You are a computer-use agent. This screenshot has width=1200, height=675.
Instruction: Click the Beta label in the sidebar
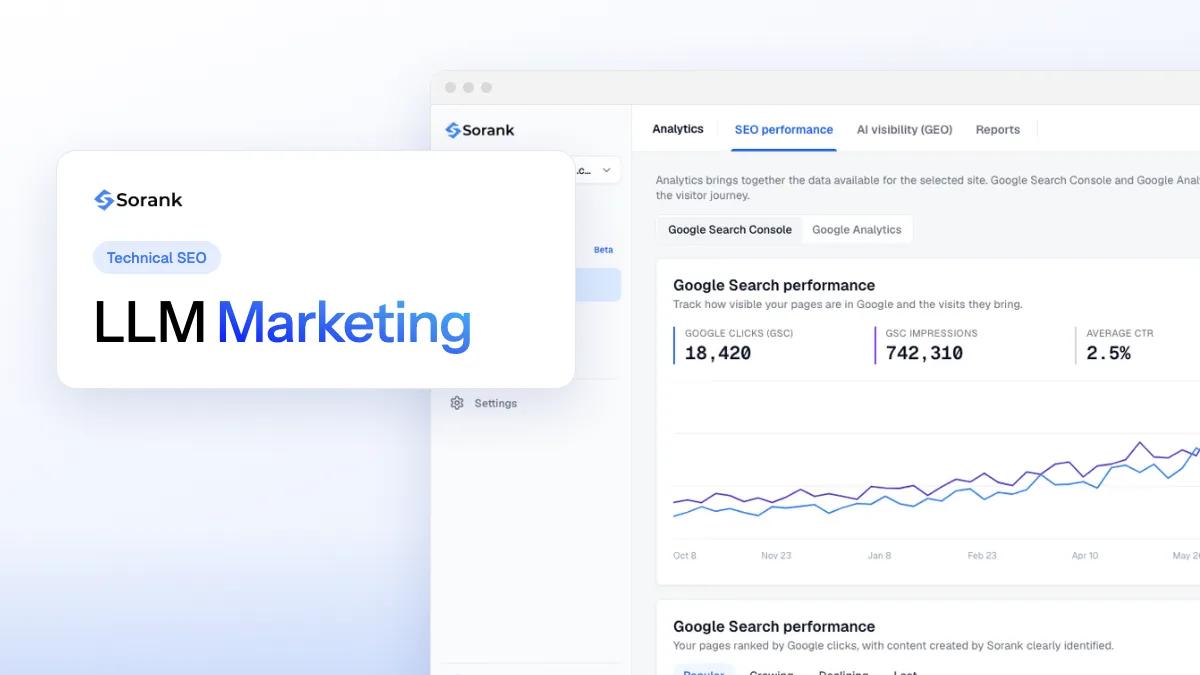pos(603,250)
